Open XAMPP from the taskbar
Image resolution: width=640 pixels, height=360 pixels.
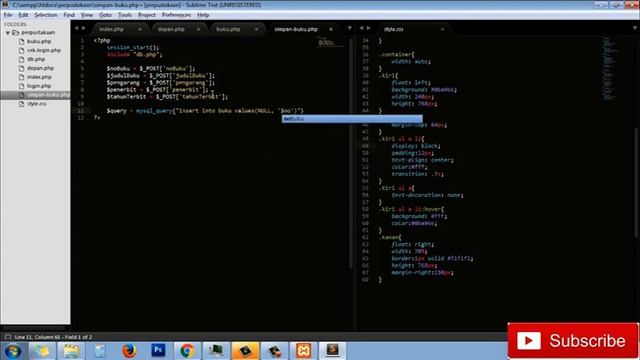(304, 351)
